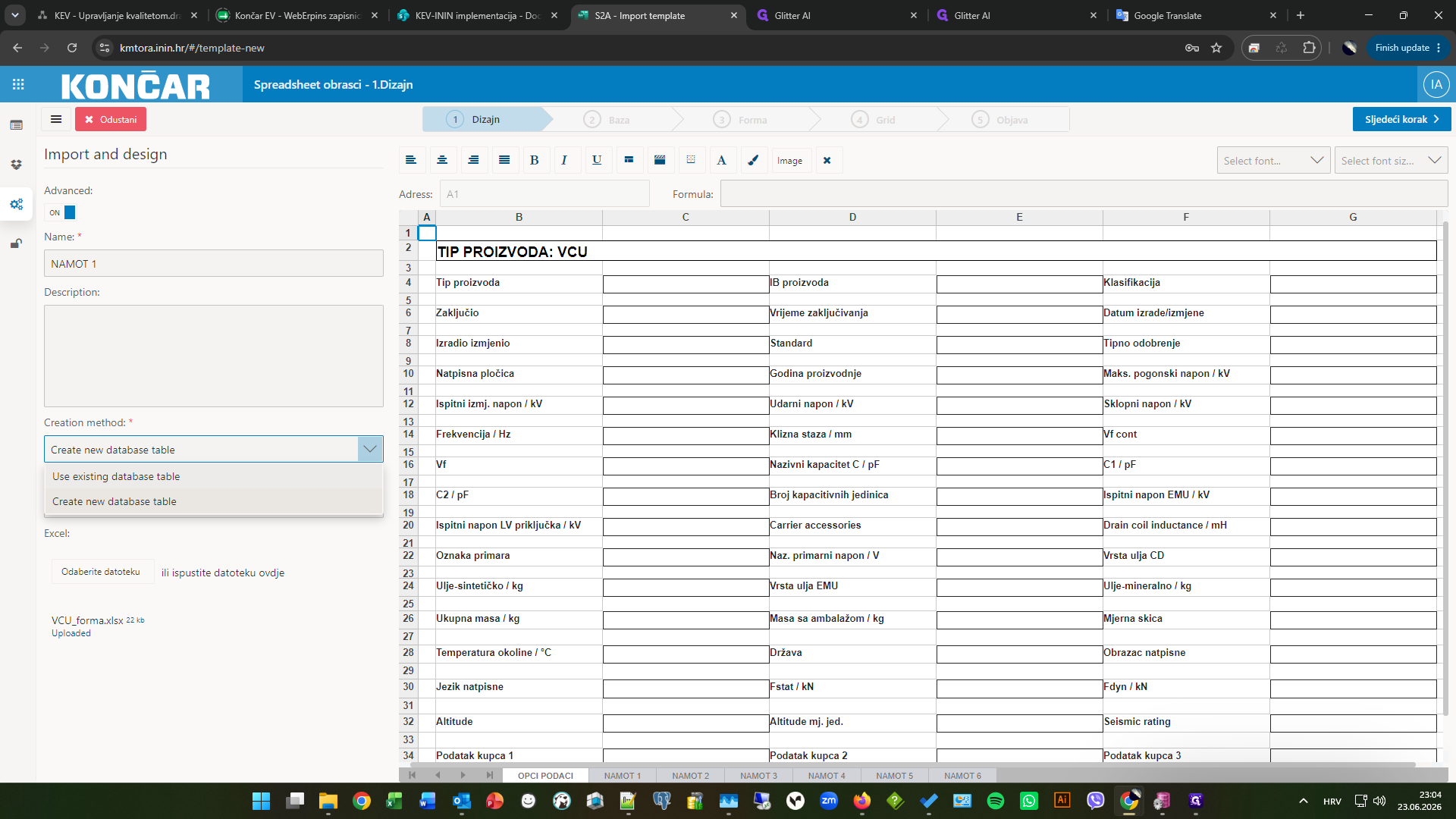Choose Create new database table option
Screen dimensions: 1456x819
tap(213, 501)
